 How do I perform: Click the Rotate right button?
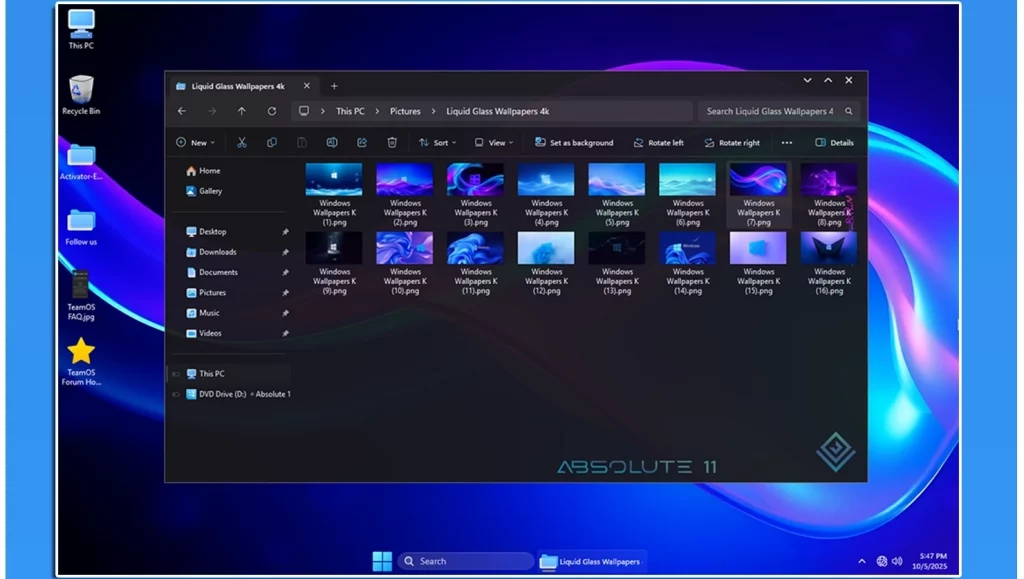click(x=732, y=143)
